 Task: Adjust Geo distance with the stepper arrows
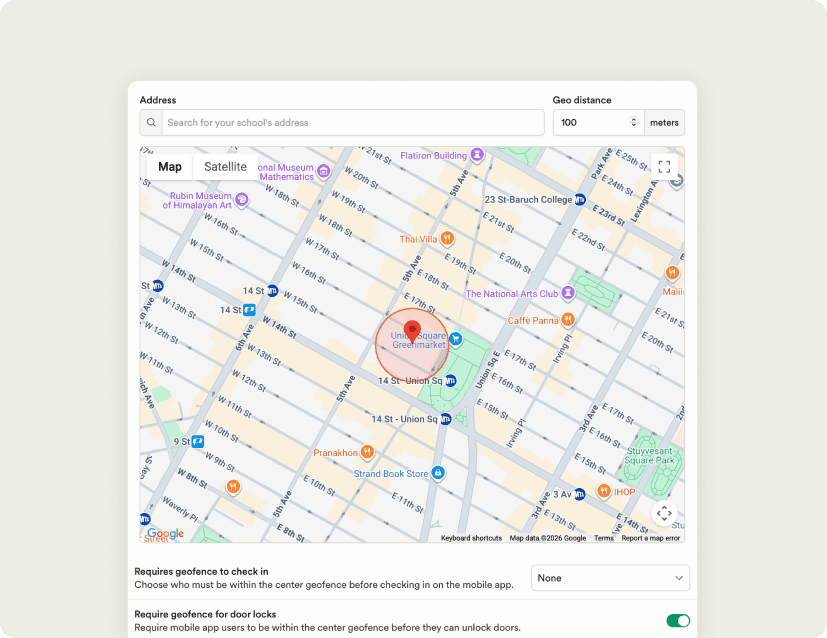tap(633, 122)
